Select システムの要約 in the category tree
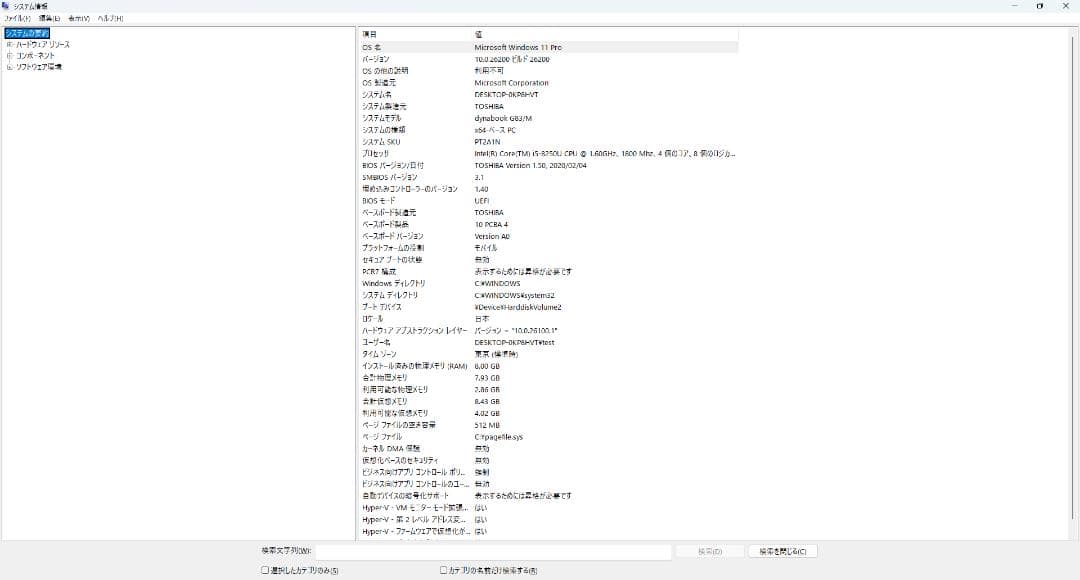1080x580 pixels. pos(28,32)
